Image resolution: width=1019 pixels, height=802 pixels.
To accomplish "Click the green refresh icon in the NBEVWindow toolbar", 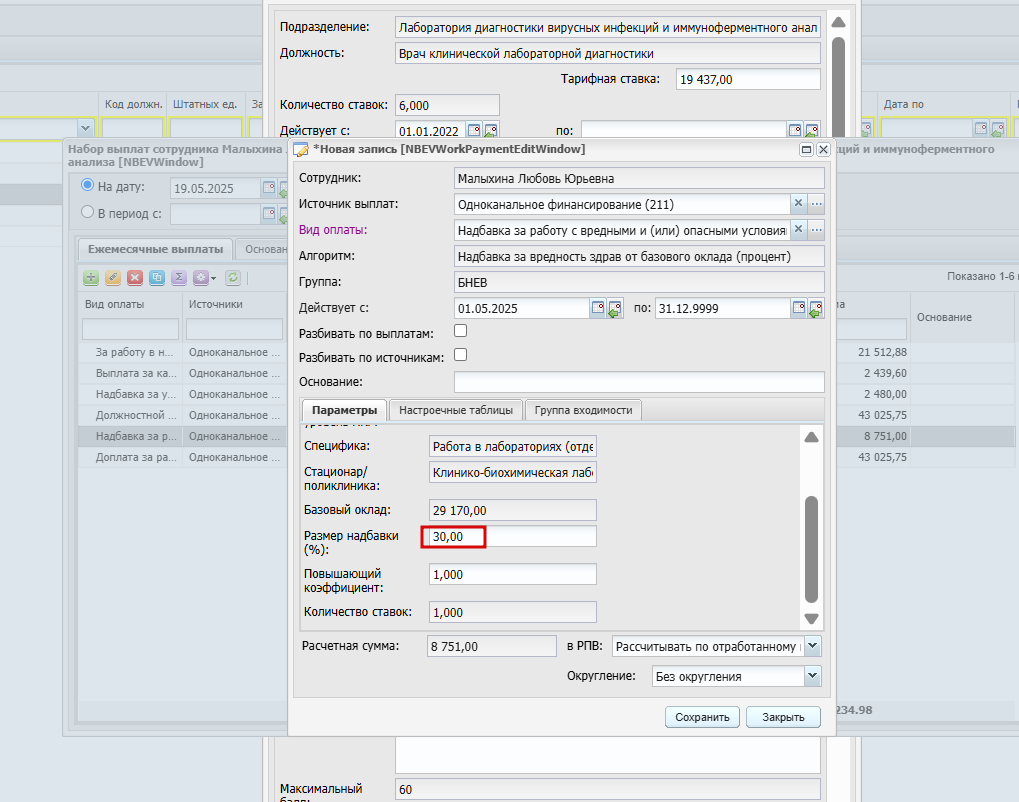I will pos(233,278).
